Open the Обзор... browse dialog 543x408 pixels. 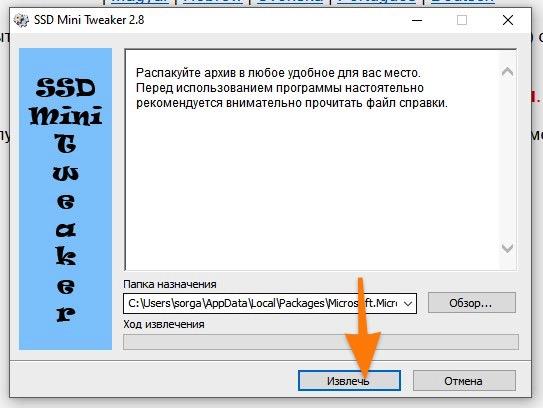coord(472,303)
